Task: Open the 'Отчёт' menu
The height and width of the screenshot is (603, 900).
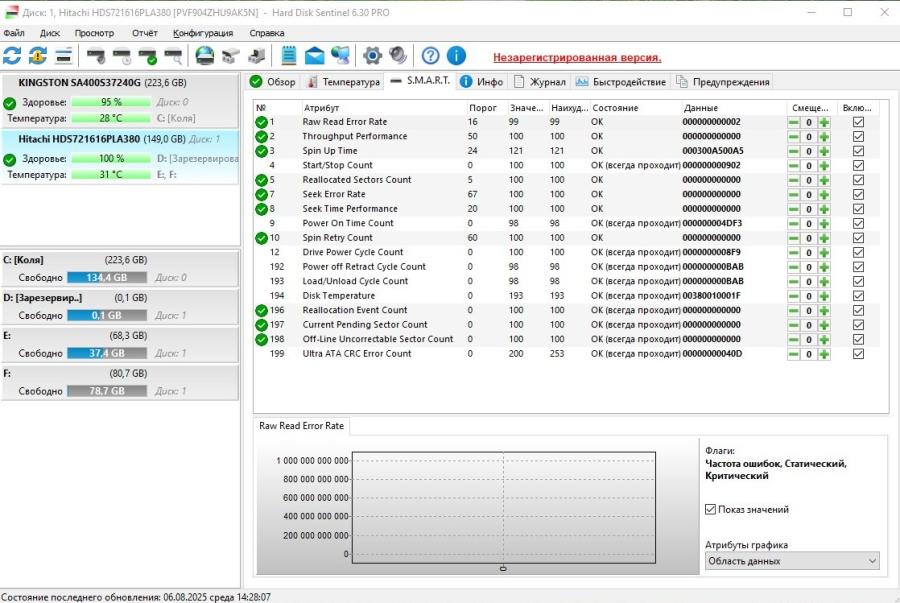Action: [145, 33]
